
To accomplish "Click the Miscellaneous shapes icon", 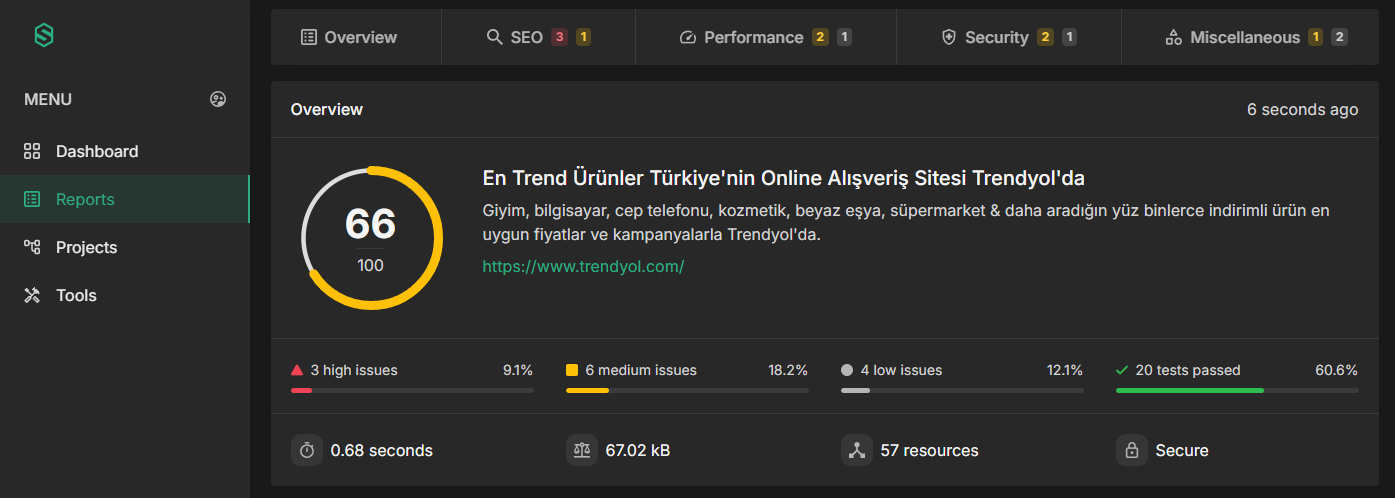I will coord(1174,37).
